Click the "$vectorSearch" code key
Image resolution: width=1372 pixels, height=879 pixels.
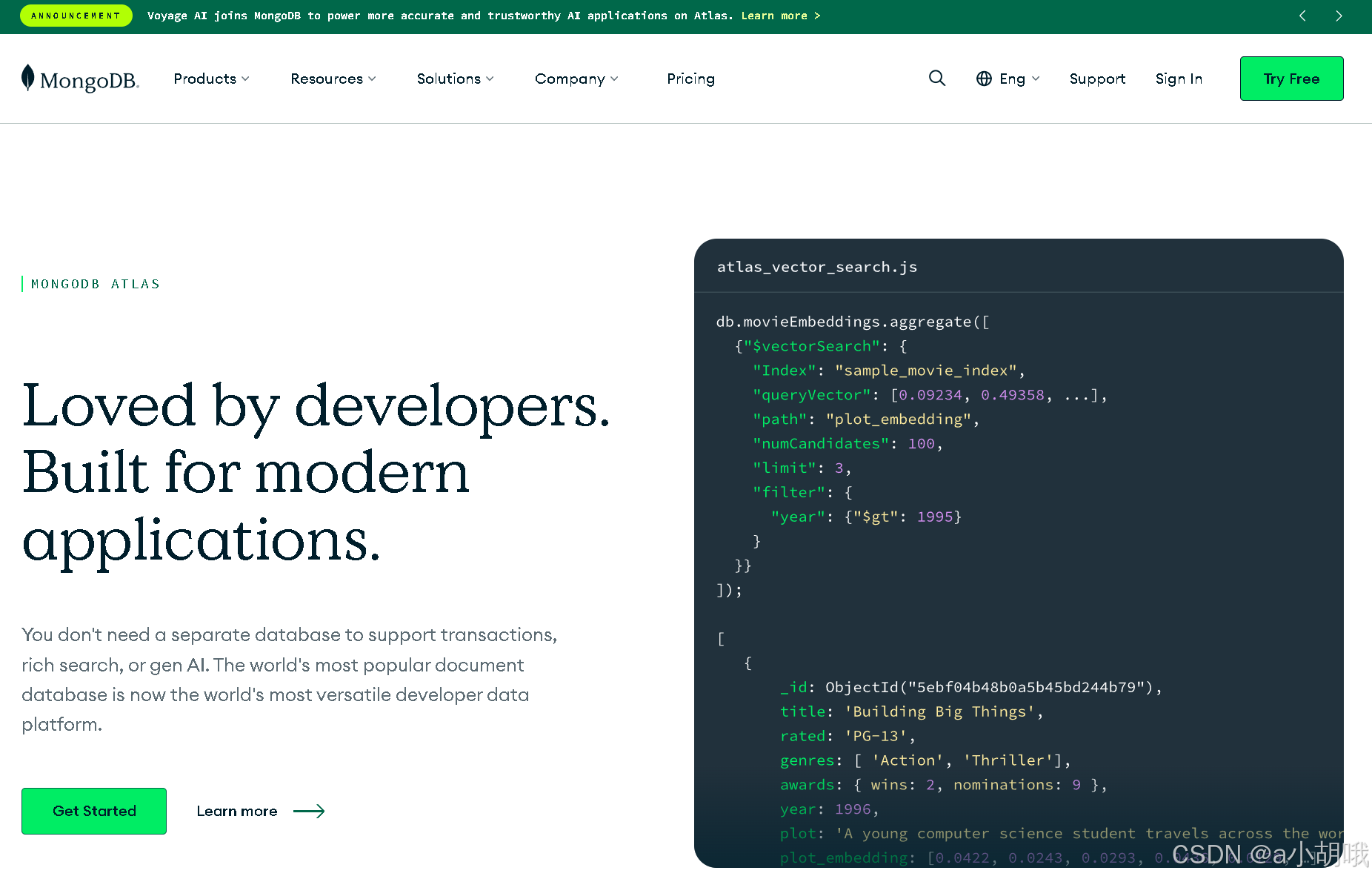pos(812,346)
